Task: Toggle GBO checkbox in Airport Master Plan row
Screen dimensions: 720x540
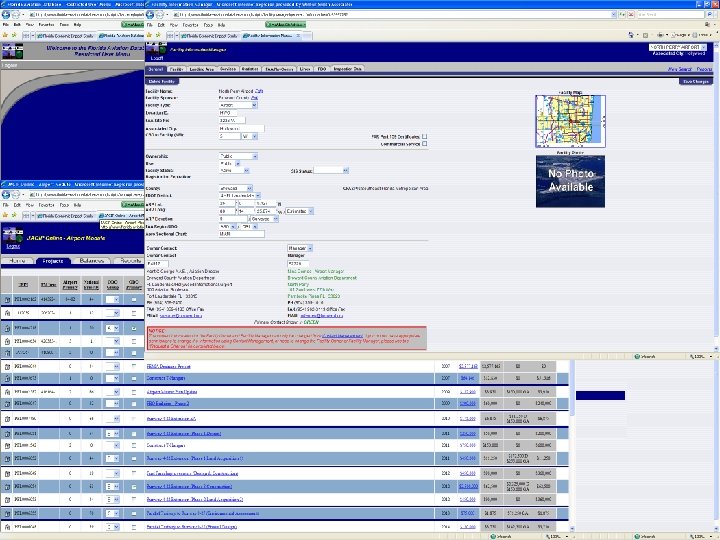Action: (134, 392)
